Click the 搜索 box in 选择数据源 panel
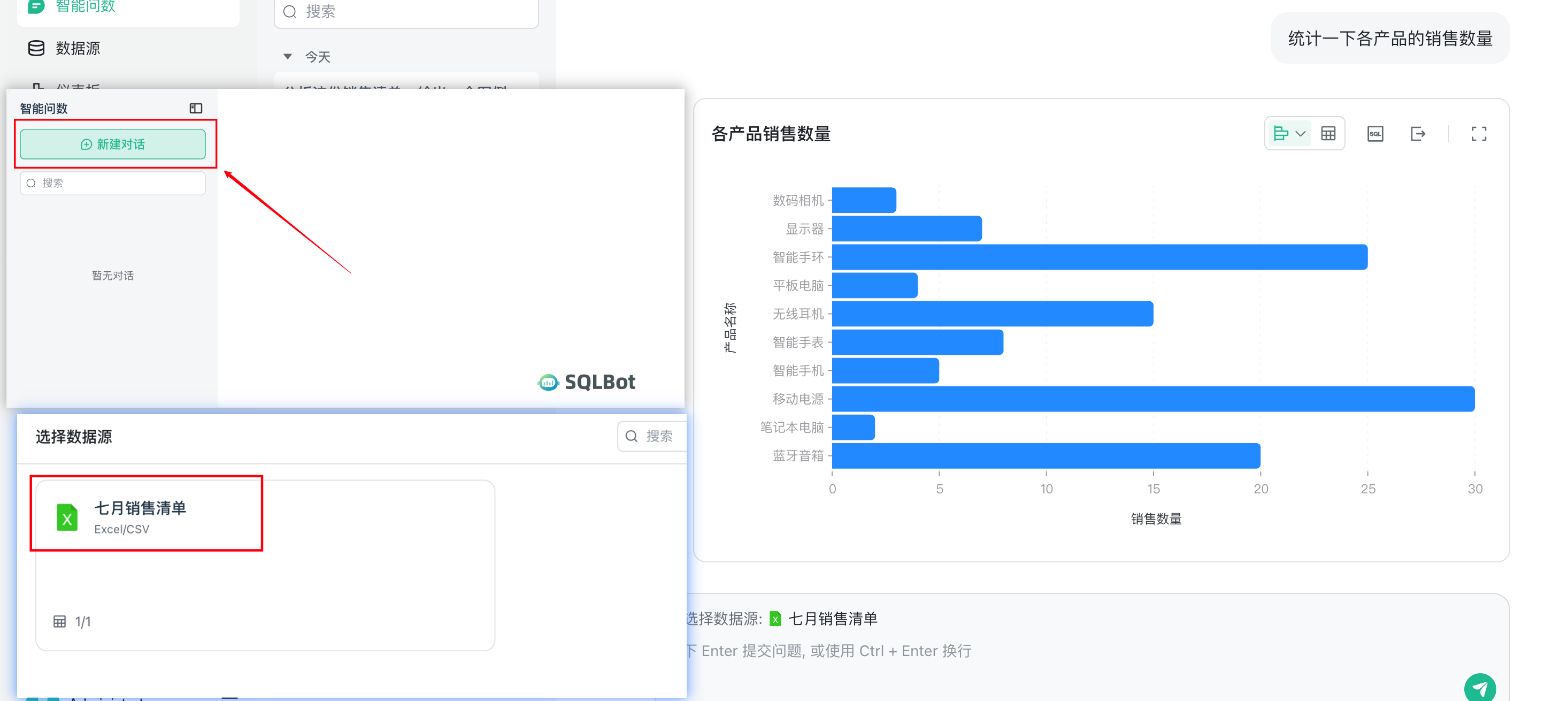Screen dimensions: 1568x701 click(651, 436)
